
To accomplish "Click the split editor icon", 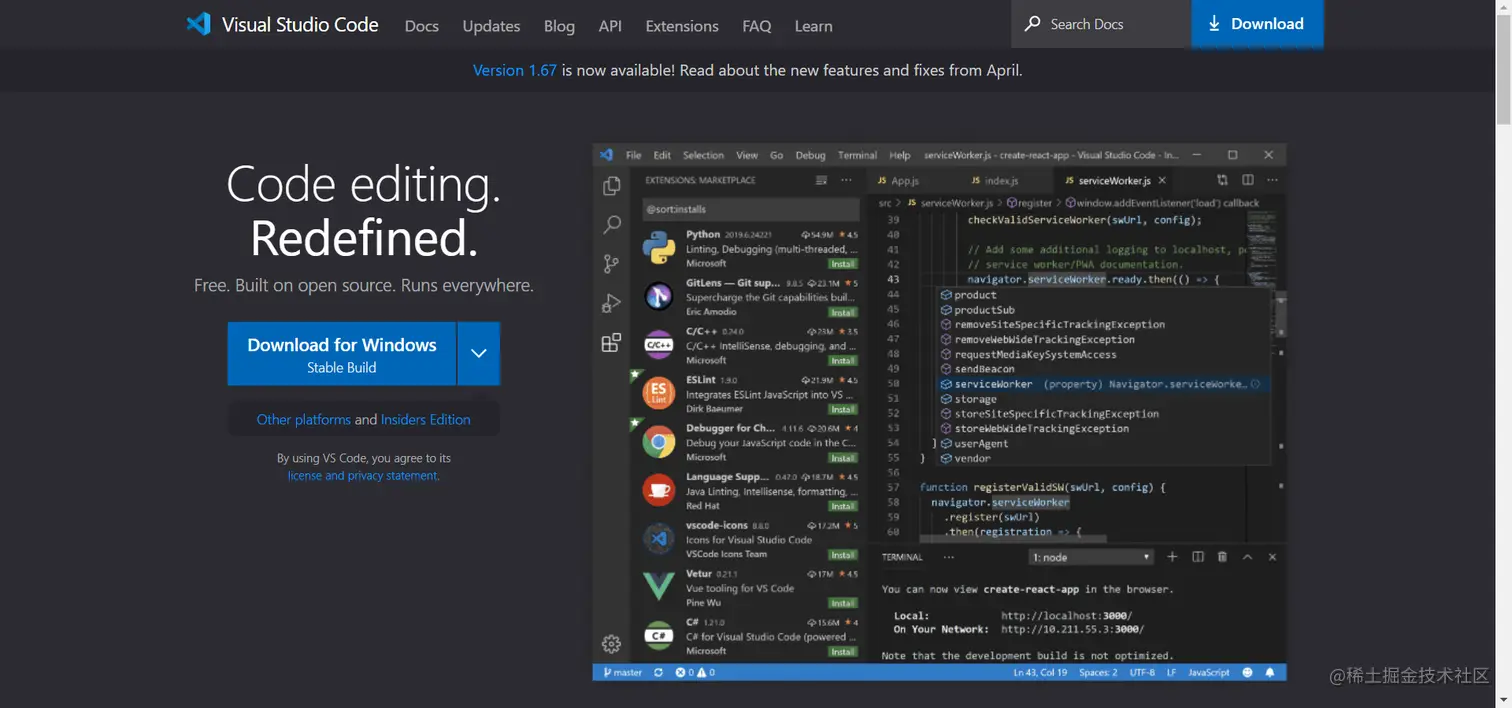I will (x=1248, y=181).
